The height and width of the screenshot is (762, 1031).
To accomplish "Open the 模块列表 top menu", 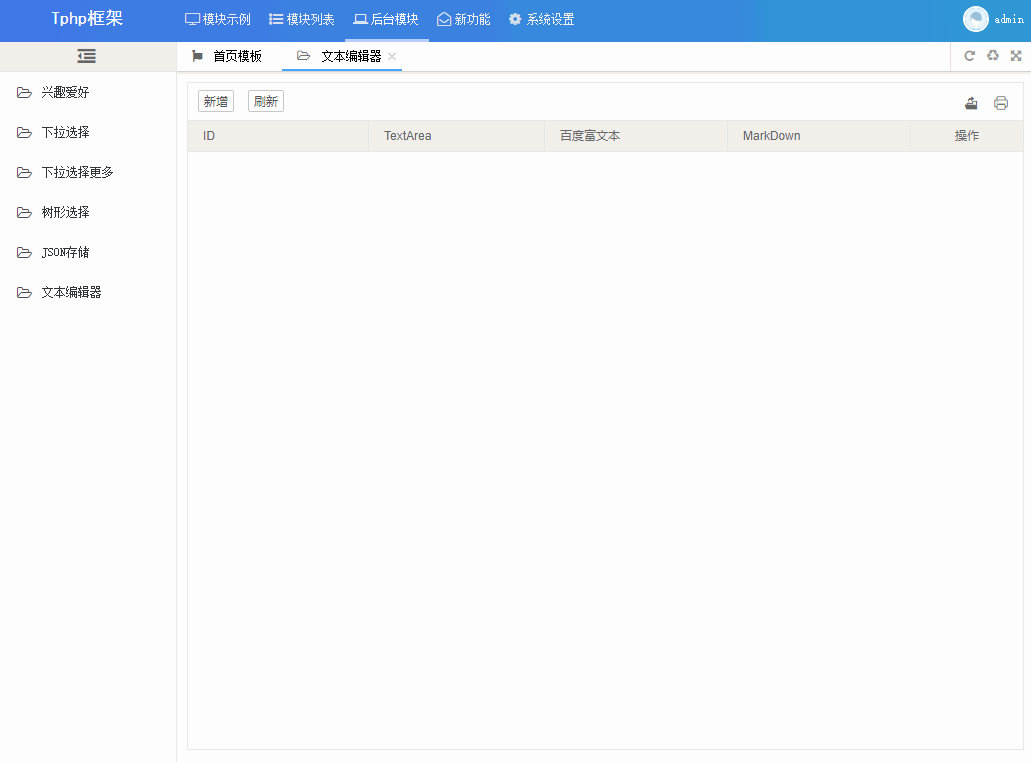I will point(302,20).
